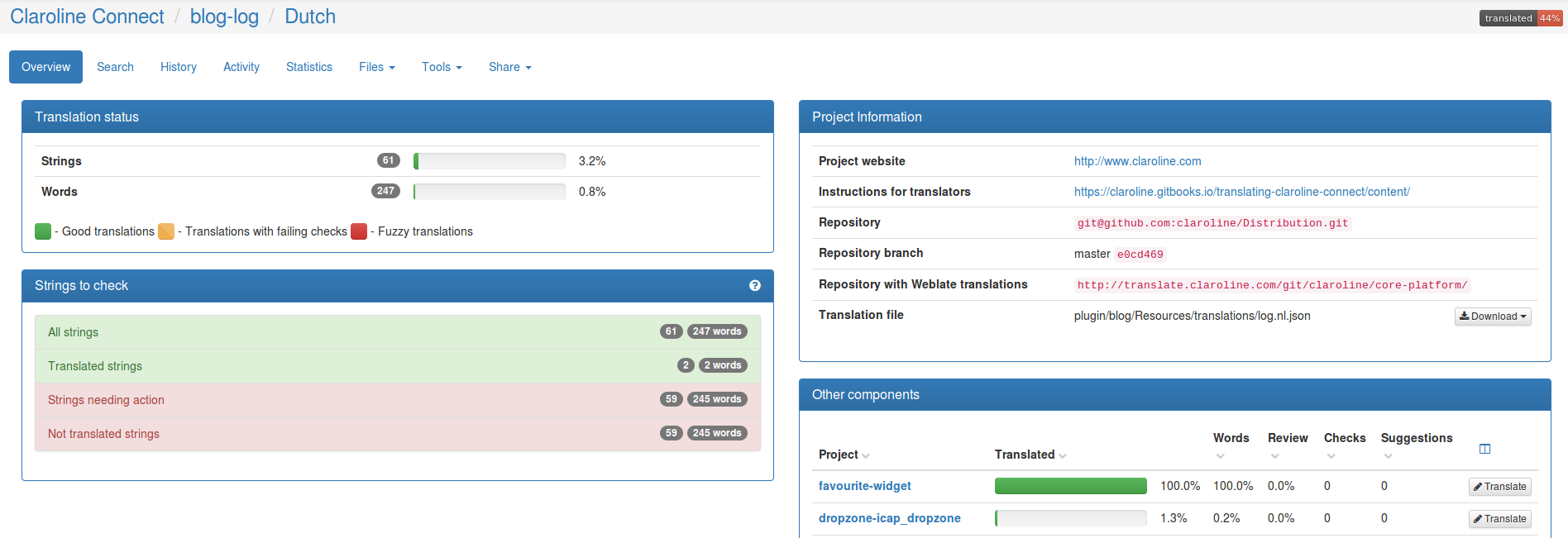This screenshot has height=538, width=1568.
Task: Click the orange failing checks legend swatch
Action: pos(166,231)
